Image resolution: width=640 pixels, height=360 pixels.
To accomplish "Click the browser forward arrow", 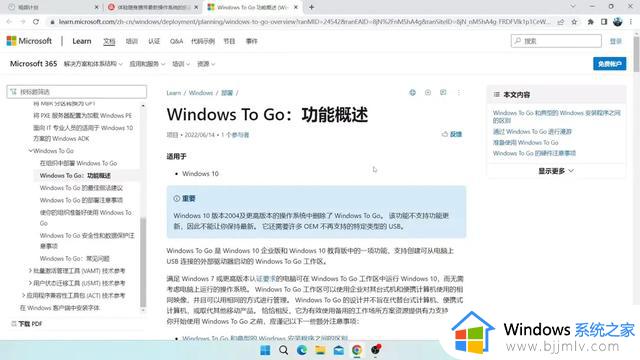I will [22, 22].
